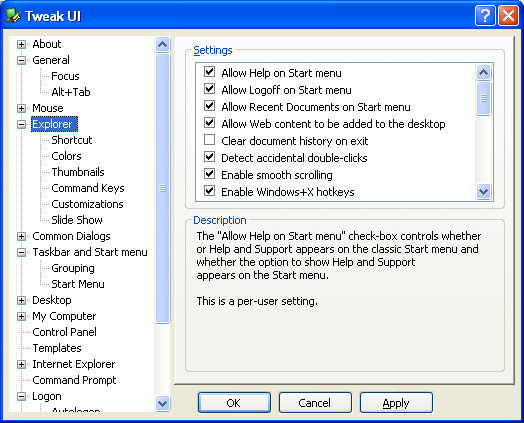
Task: Select the Desktop tree item label
Action: [x=52, y=300]
